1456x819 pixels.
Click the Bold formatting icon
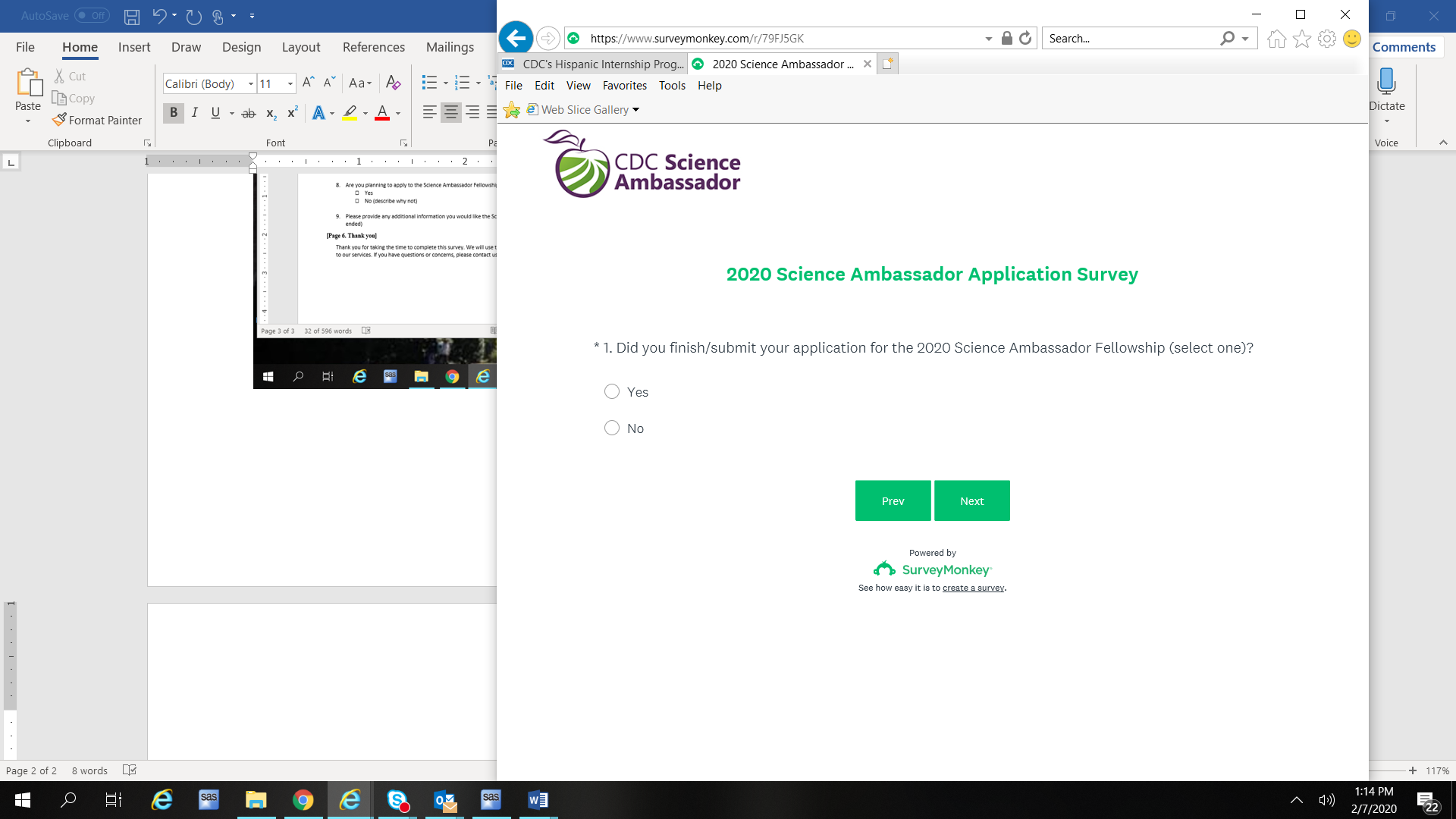[173, 113]
